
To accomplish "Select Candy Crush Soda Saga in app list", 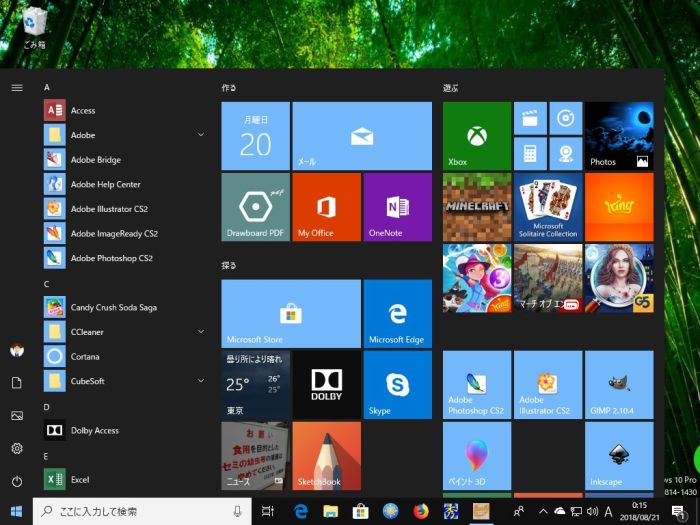I will [x=113, y=307].
